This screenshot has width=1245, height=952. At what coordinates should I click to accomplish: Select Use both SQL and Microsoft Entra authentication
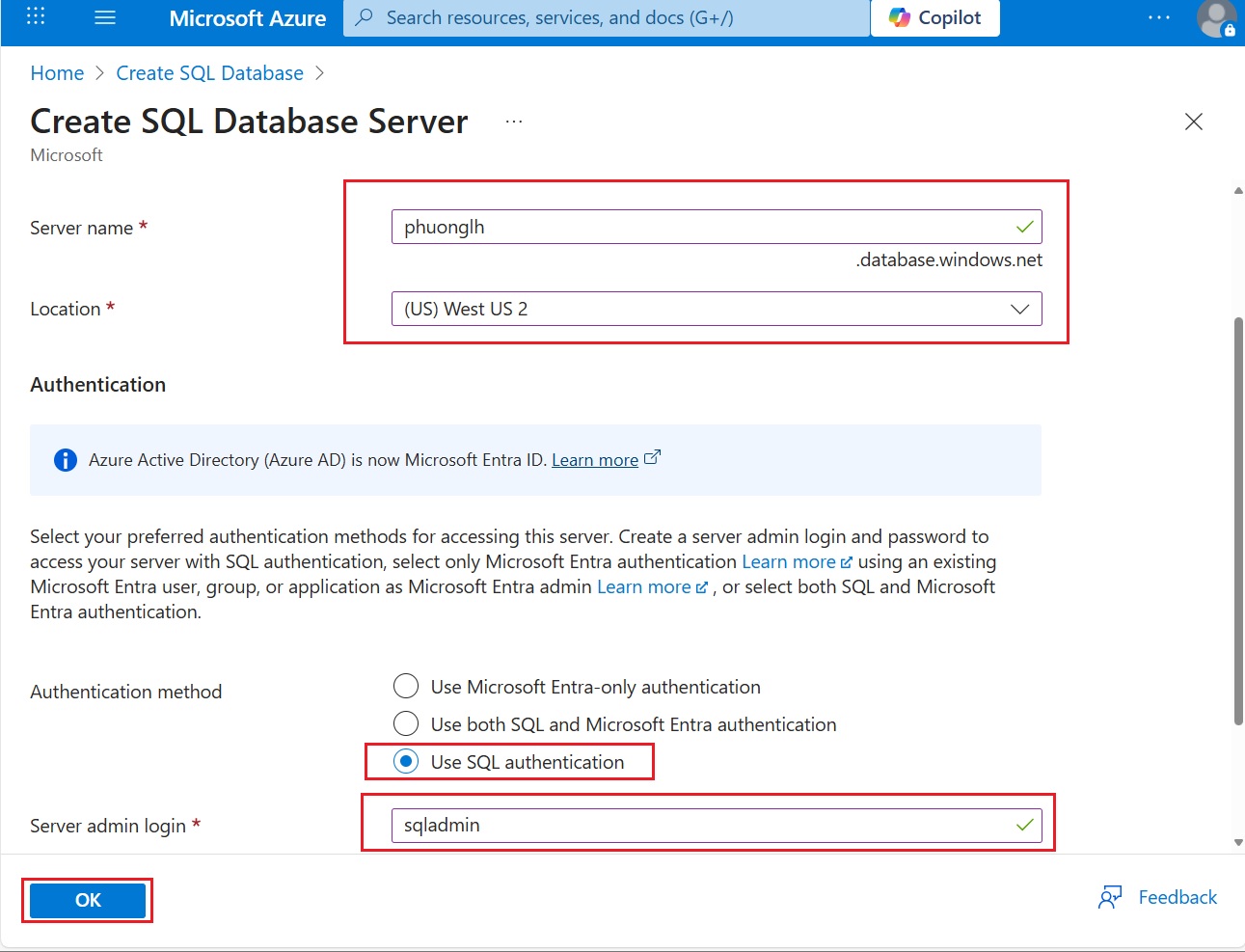[406, 724]
